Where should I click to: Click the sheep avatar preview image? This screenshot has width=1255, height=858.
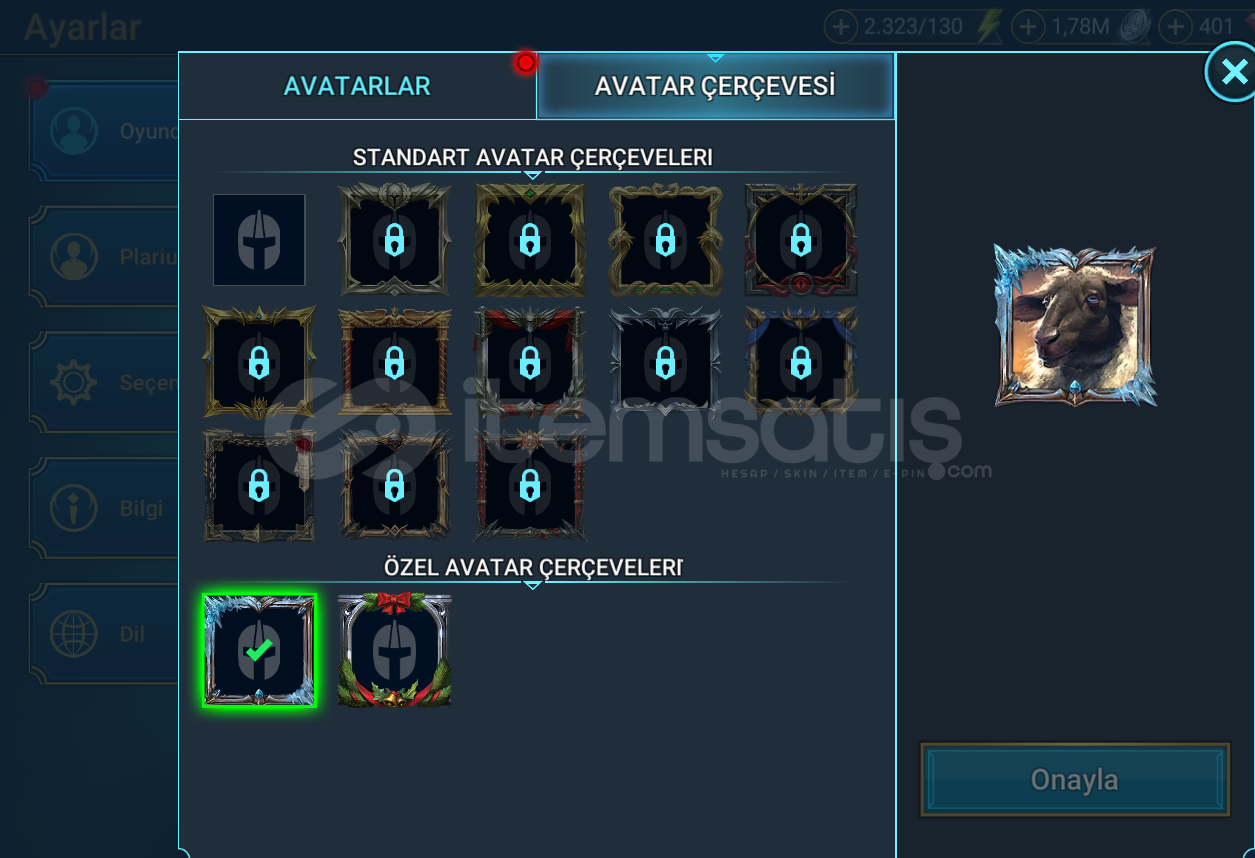click(1075, 326)
